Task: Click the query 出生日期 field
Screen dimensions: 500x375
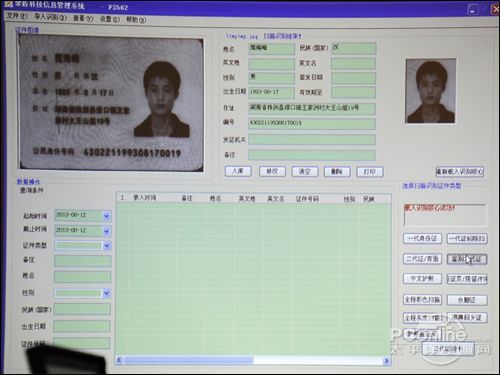Action: coord(82,326)
